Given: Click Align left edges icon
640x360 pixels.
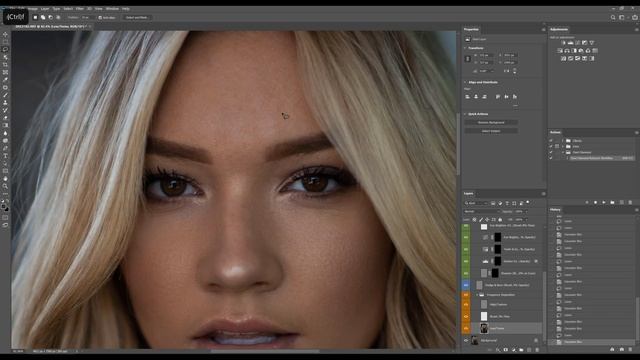Looking at the screenshot, I should point(467,97).
